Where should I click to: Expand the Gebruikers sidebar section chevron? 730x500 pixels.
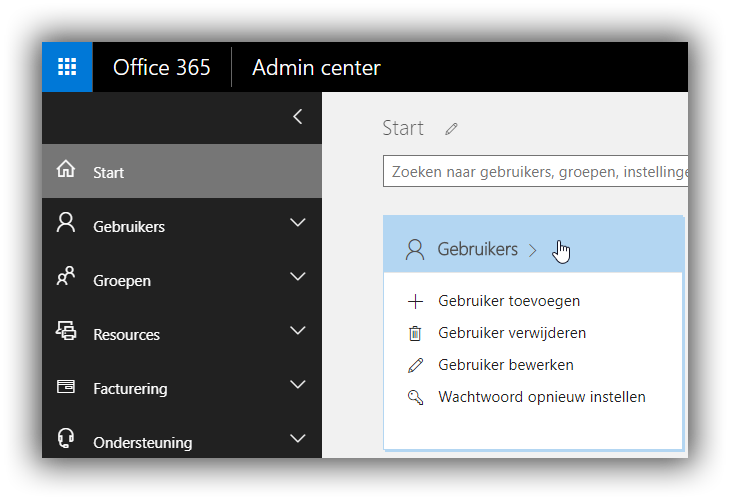pos(298,223)
